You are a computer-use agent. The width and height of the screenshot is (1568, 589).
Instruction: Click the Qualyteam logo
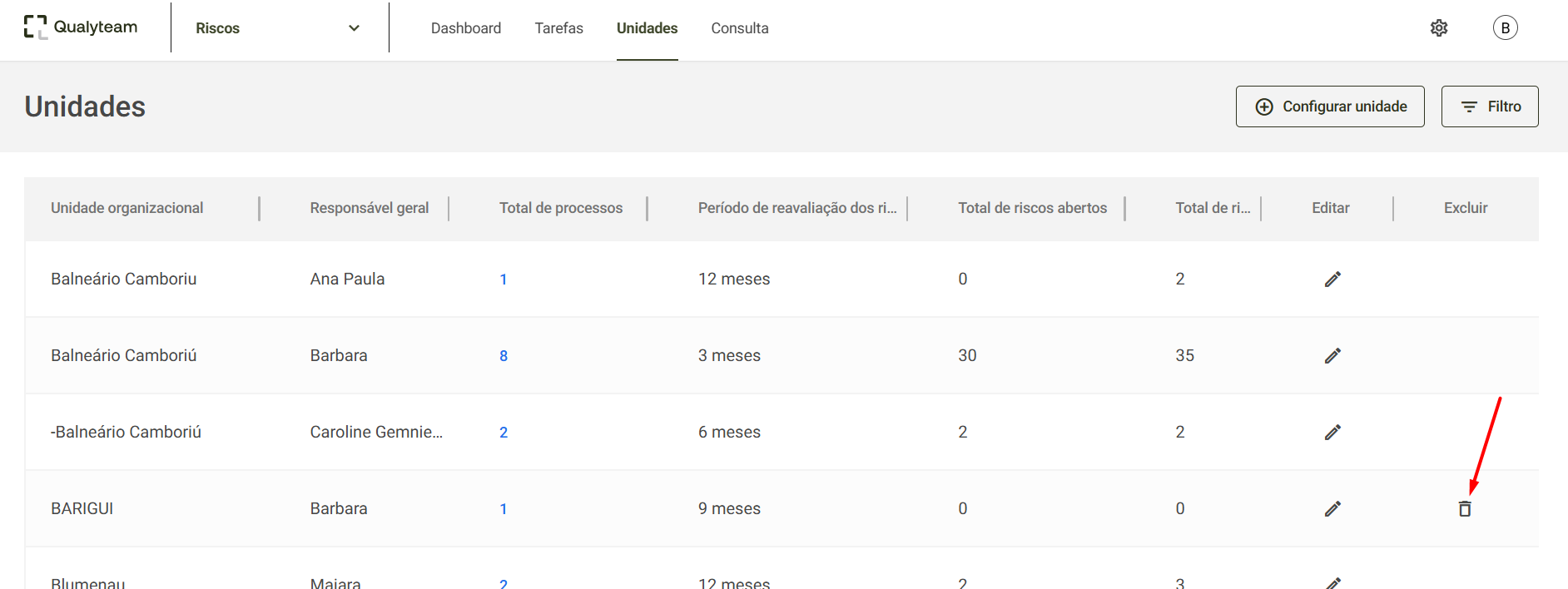point(81,27)
